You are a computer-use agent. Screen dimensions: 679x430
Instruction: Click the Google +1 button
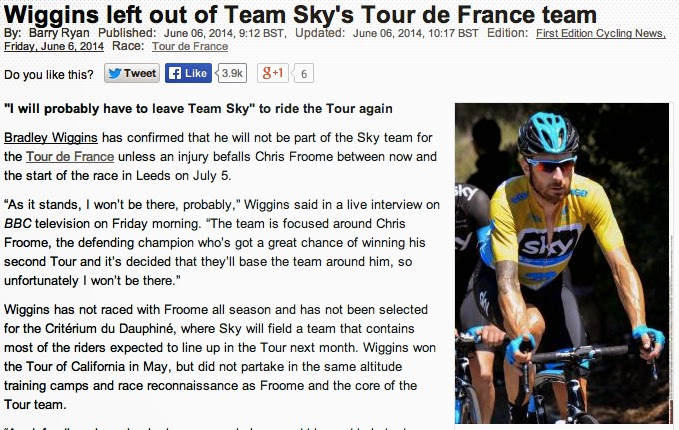click(x=272, y=74)
